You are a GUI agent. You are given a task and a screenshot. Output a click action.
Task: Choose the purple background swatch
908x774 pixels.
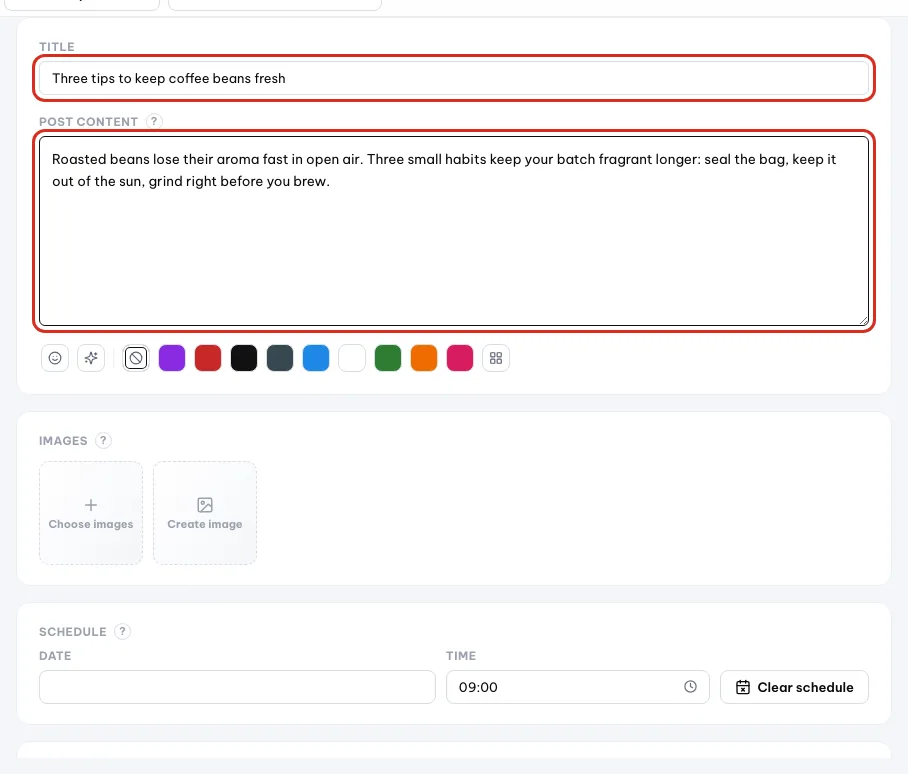click(x=172, y=358)
